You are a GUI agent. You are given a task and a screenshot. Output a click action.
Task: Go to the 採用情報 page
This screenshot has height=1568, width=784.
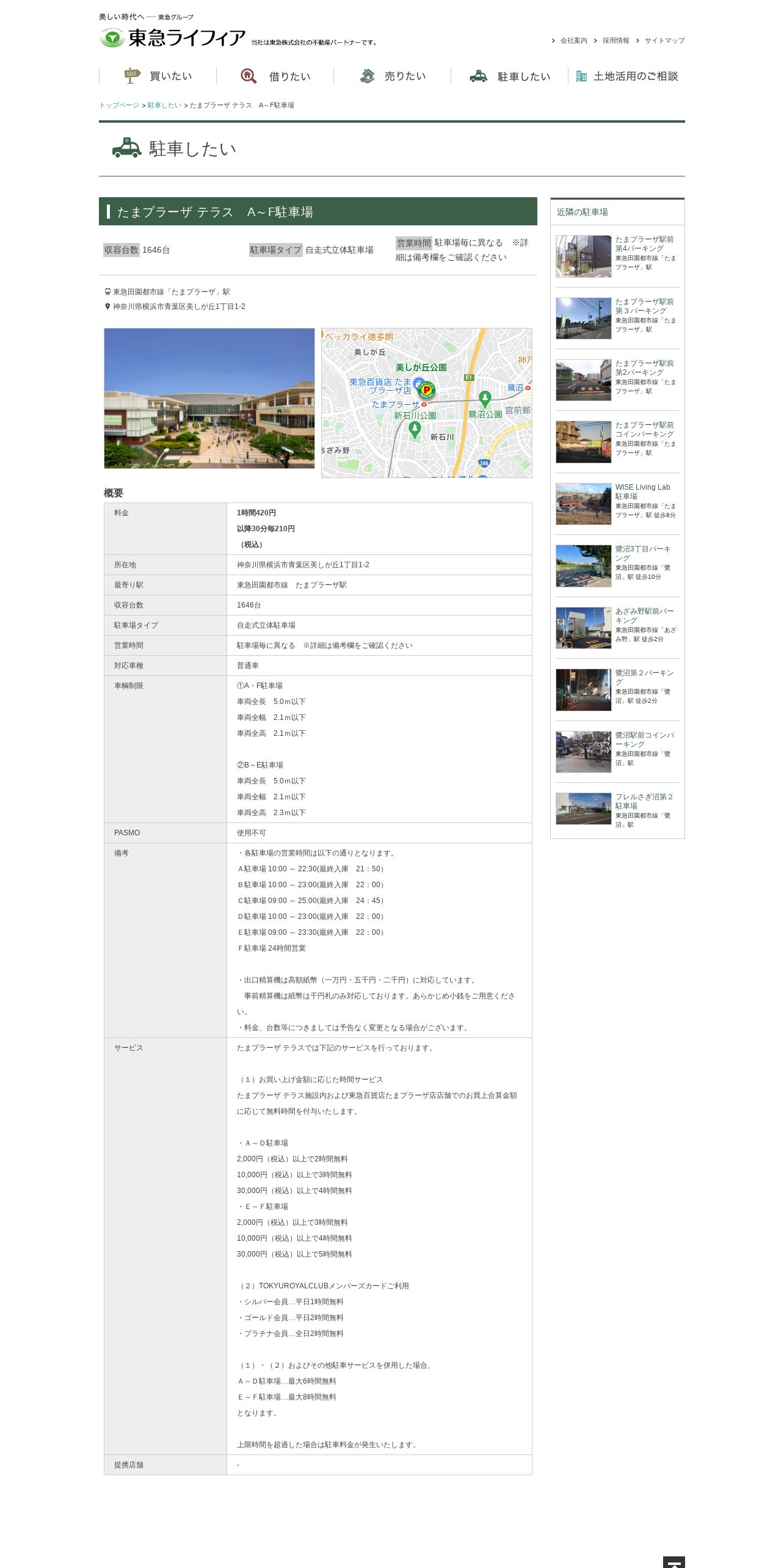click(615, 41)
